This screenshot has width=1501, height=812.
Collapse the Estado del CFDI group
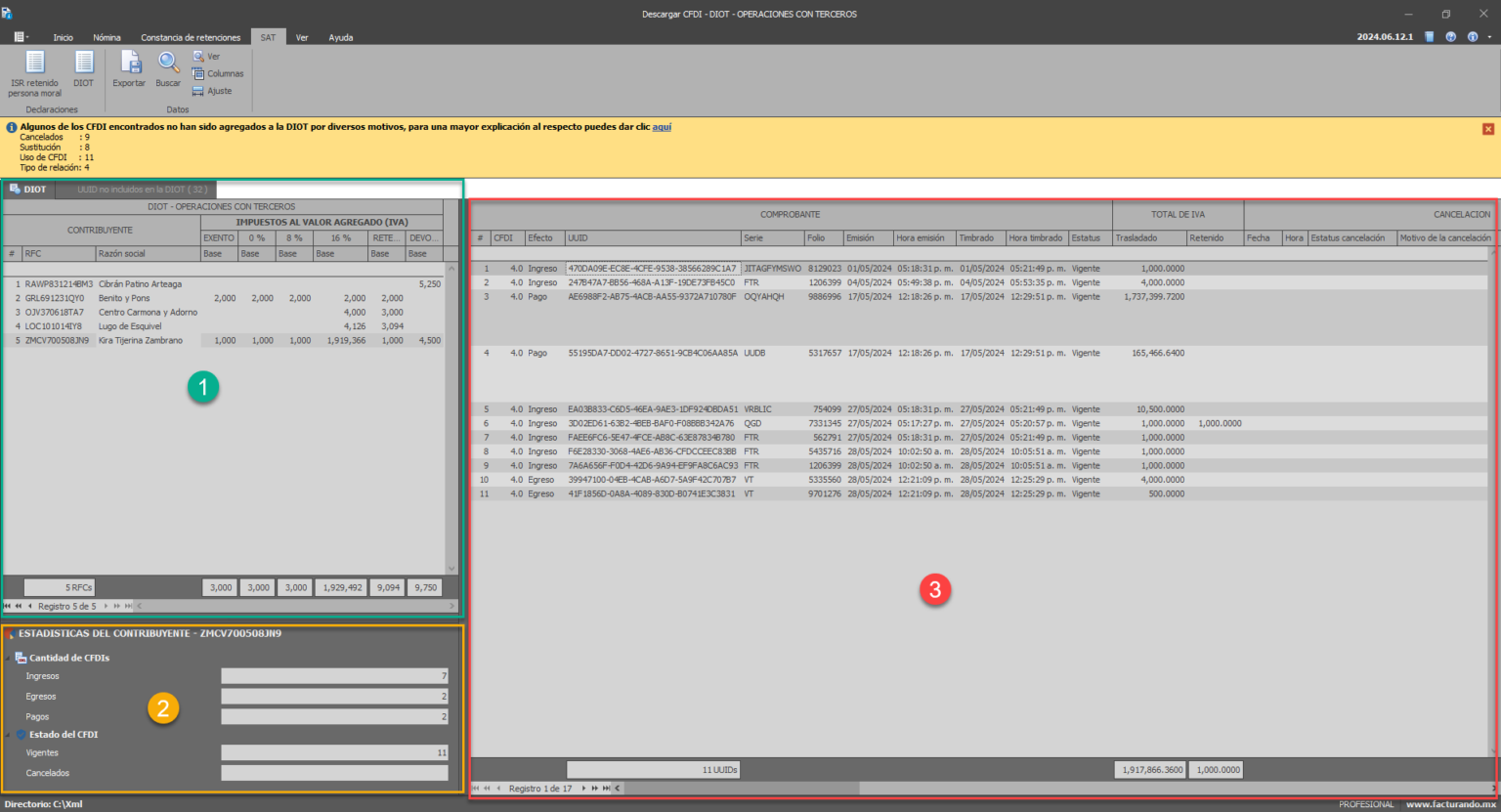pos(9,734)
